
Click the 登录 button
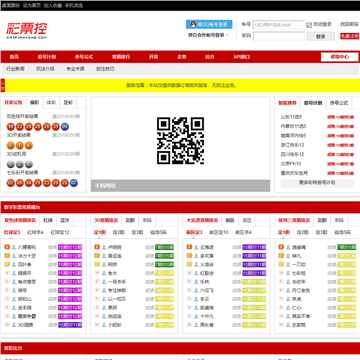(320, 36)
